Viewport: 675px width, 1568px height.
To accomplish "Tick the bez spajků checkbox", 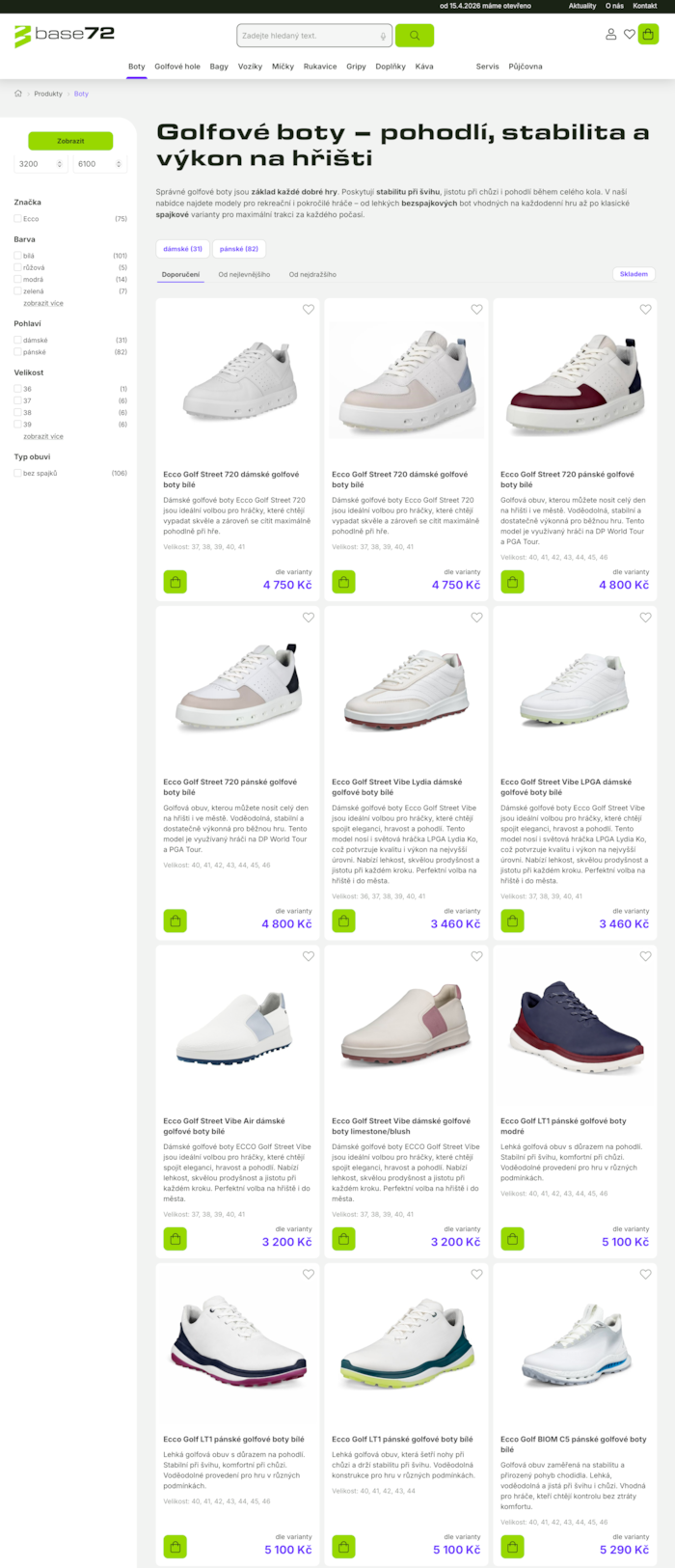I will pyautogui.click(x=17, y=474).
